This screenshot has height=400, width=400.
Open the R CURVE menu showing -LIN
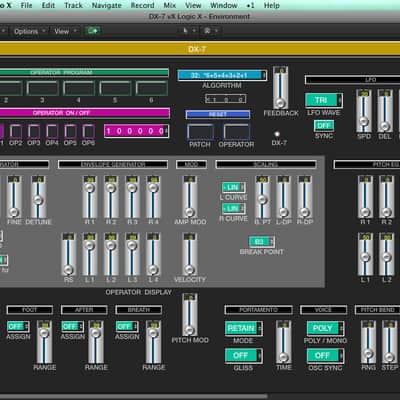[233, 209]
